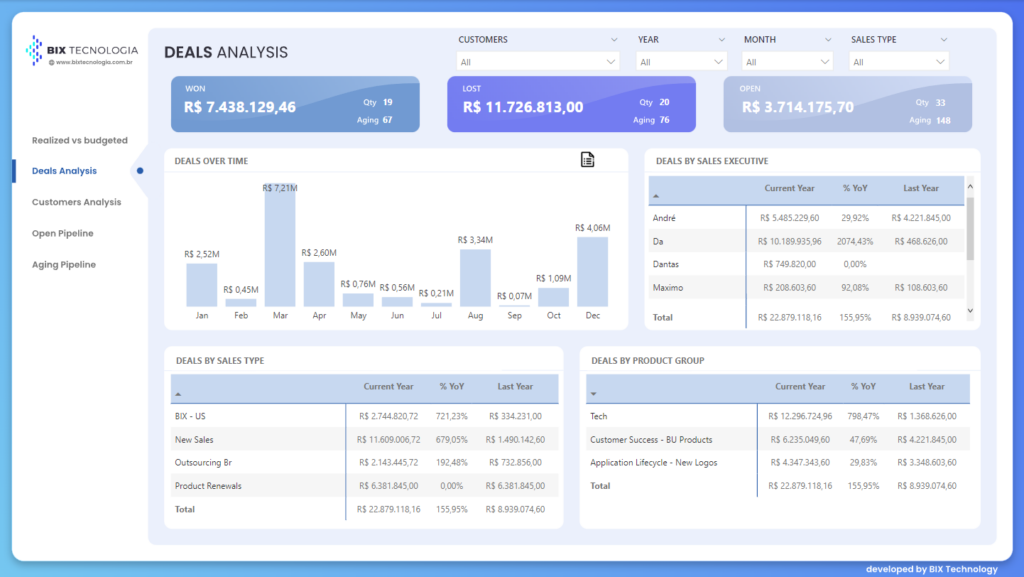The height and width of the screenshot is (577, 1024).
Task: Click the chevron beside the SALES TYPE filter title
Action: click(943, 40)
